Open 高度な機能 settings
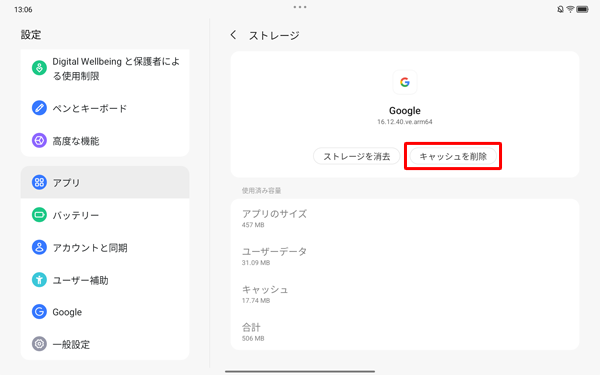Screen dimensions: 600x375 pos(105,140)
